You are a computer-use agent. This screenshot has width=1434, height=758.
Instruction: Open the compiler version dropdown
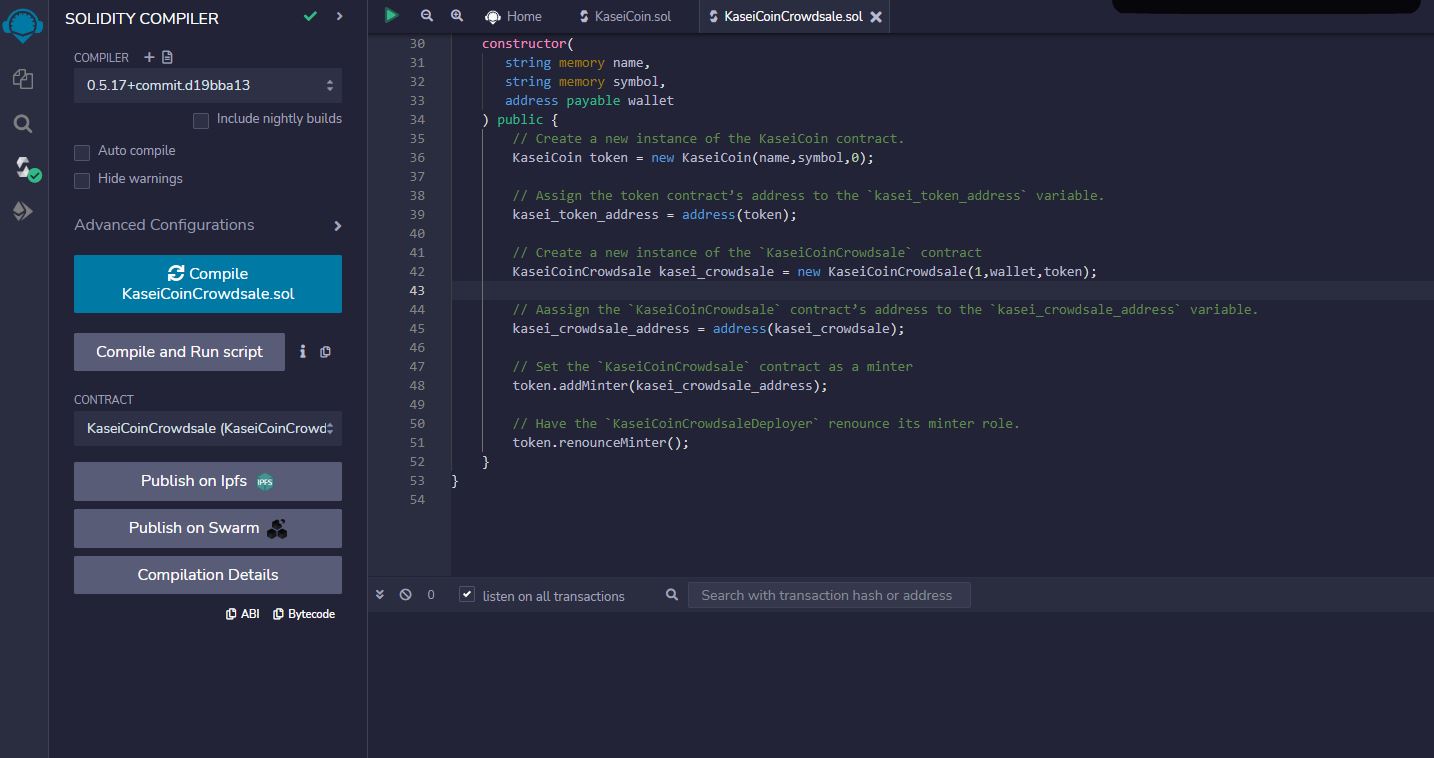pyautogui.click(x=207, y=85)
